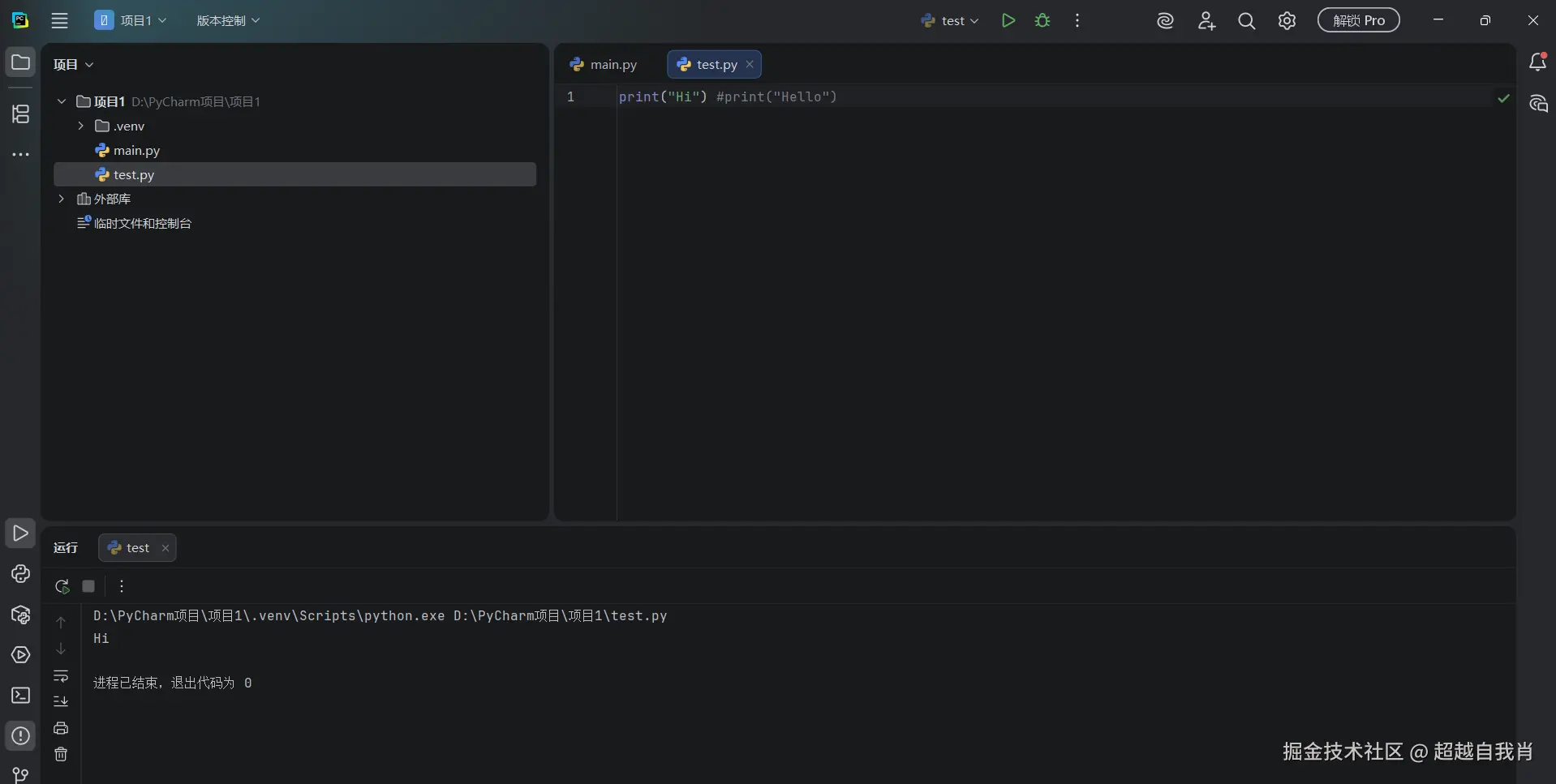Close the test tab in the run panel

(x=165, y=548)
